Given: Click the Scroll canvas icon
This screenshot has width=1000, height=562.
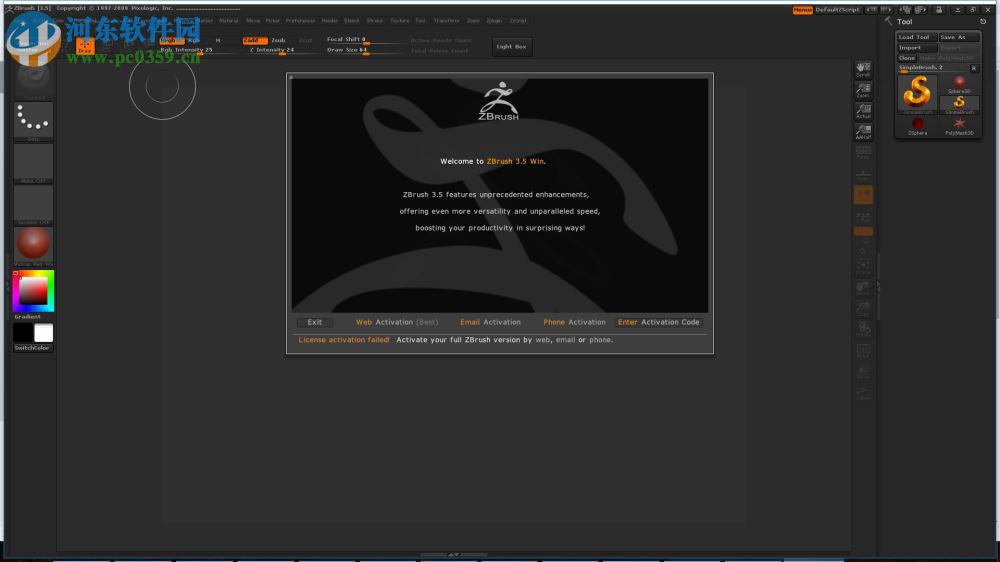Looking at the screenshot, I should click(863, 70).
